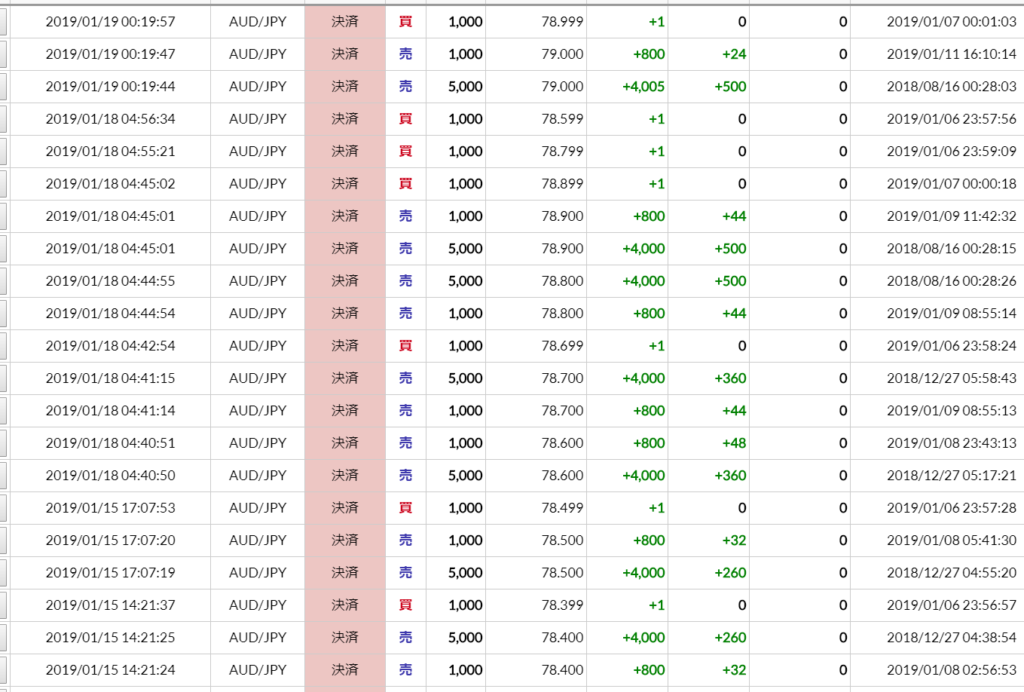1024x692 pixels.
Task: Select the open date 2018/12/27 05:17:21
Action: point(952,476)
